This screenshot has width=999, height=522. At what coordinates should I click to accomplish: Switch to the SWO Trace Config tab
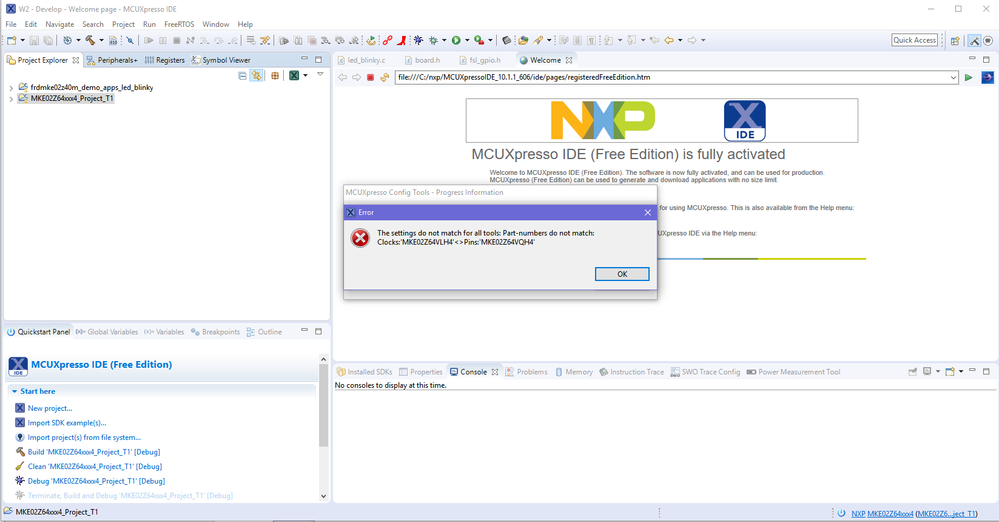(x=705, y=372)
